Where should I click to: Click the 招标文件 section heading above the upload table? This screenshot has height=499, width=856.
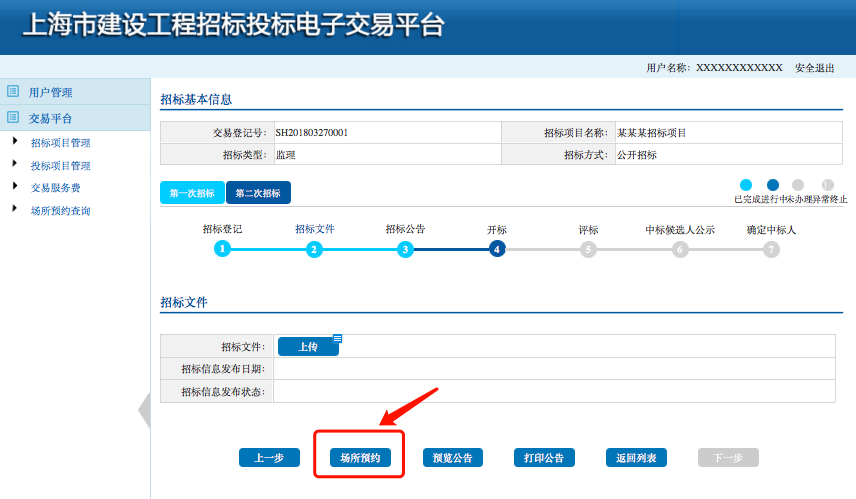[183, 302]
